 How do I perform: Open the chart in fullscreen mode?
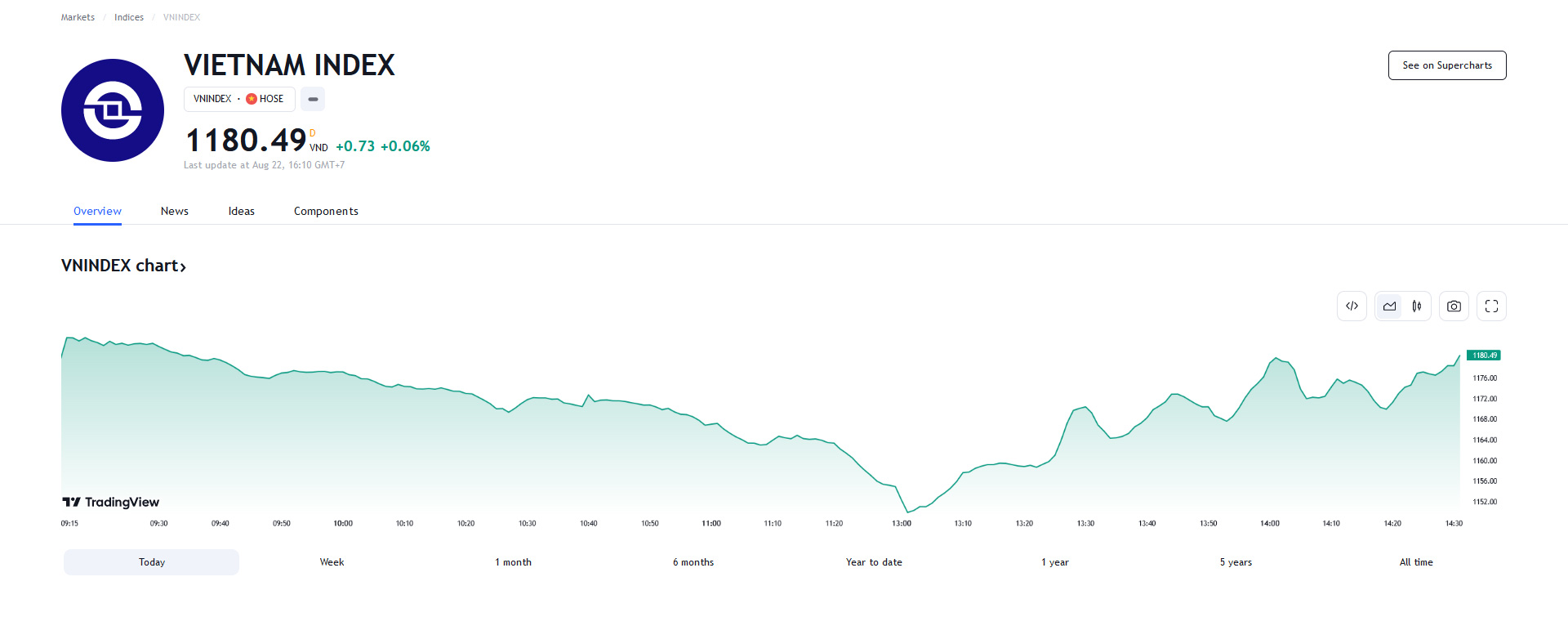(1491, 306)
